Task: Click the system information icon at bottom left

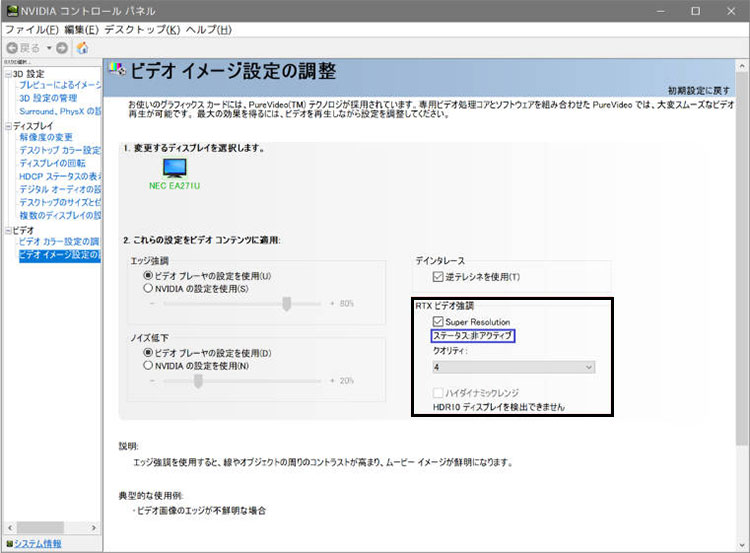Action: click(x=9, y=544)
